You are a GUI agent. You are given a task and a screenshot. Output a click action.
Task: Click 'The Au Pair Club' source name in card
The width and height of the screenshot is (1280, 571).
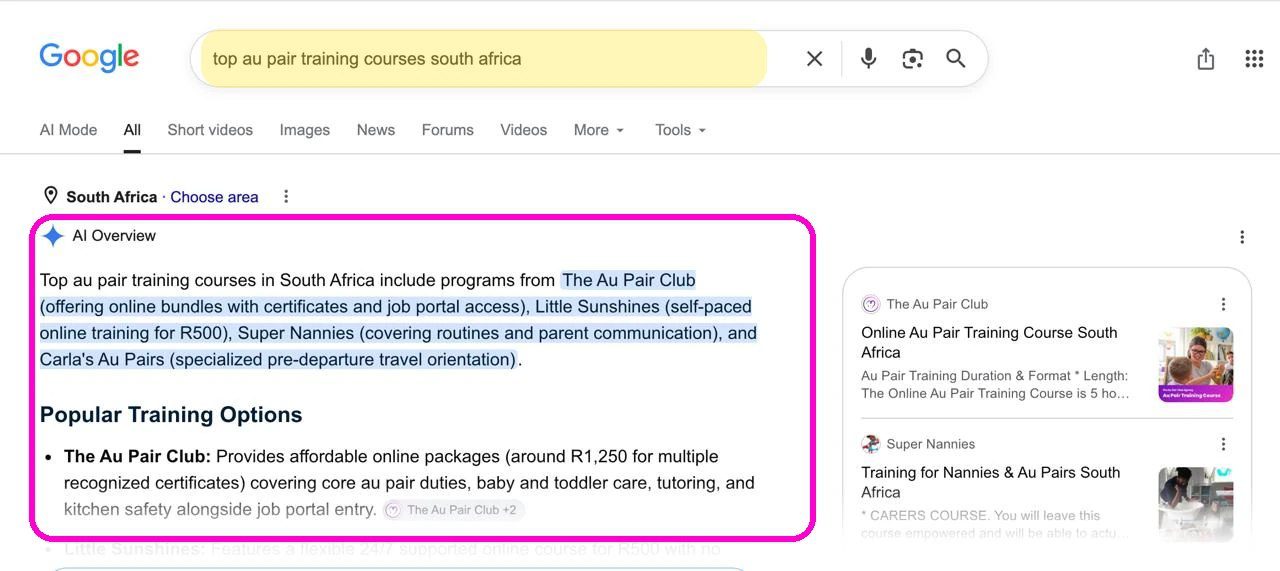tap(937, 304)
